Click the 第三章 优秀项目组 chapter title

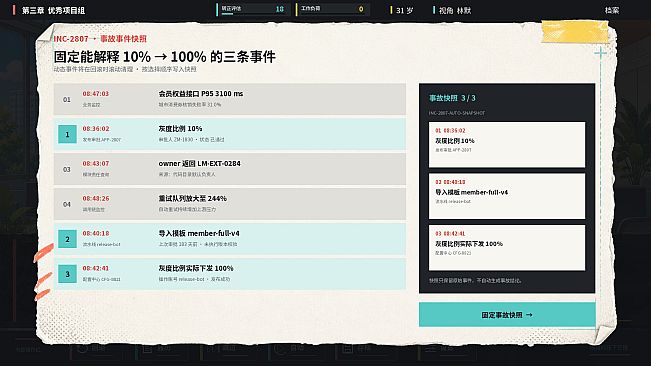coord(53,10)
